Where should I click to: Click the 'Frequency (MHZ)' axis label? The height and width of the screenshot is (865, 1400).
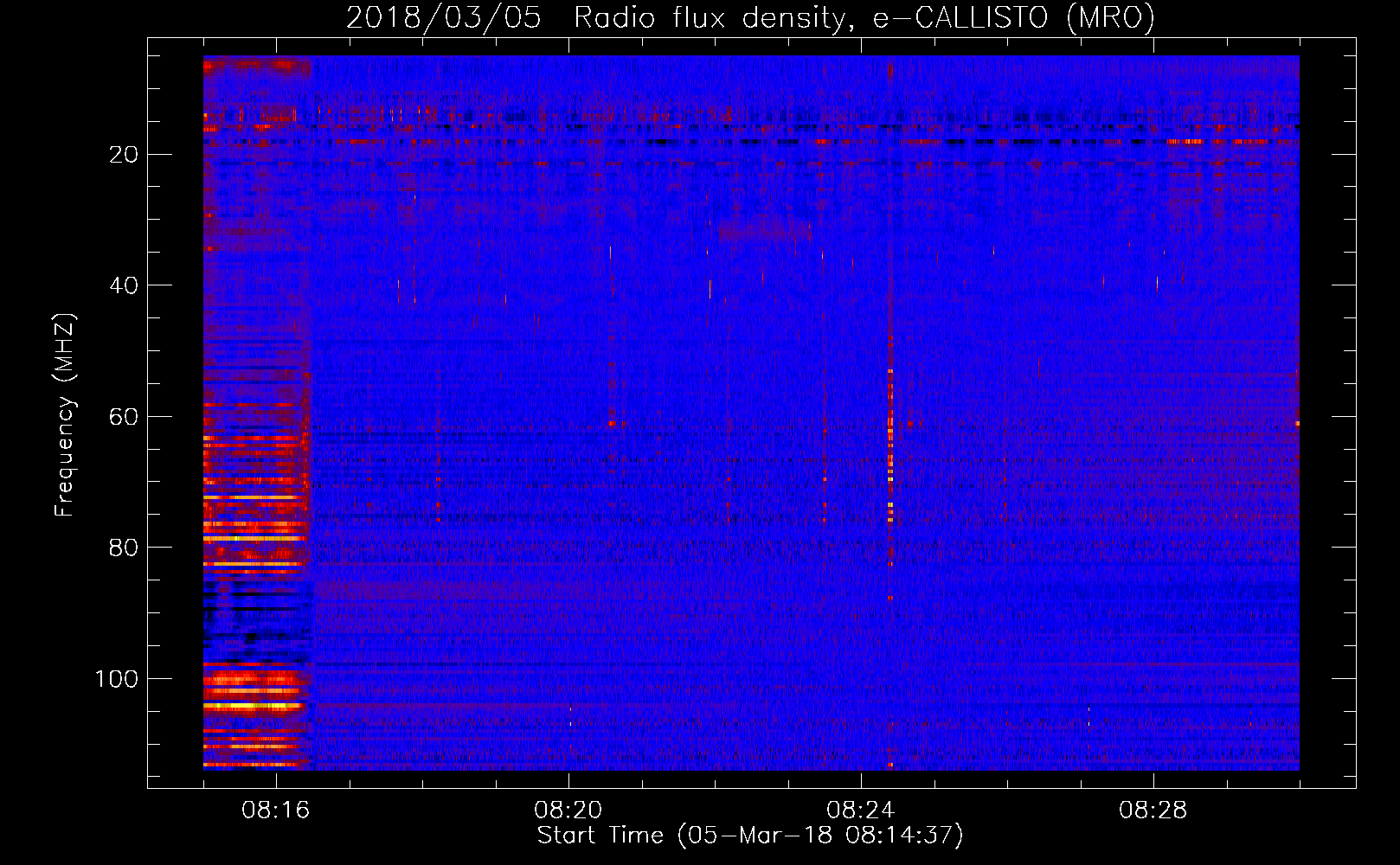coord(65,415)
